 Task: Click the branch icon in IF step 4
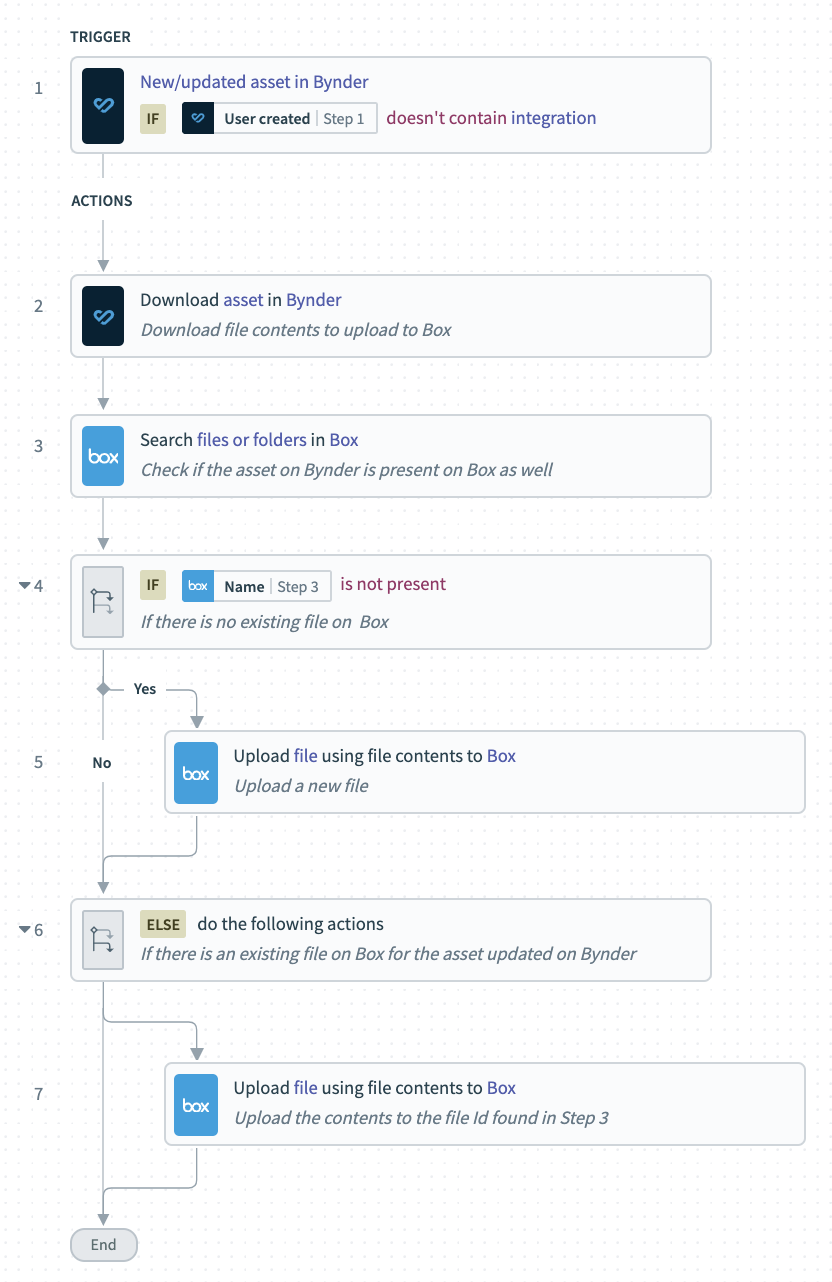pos(103,602)
